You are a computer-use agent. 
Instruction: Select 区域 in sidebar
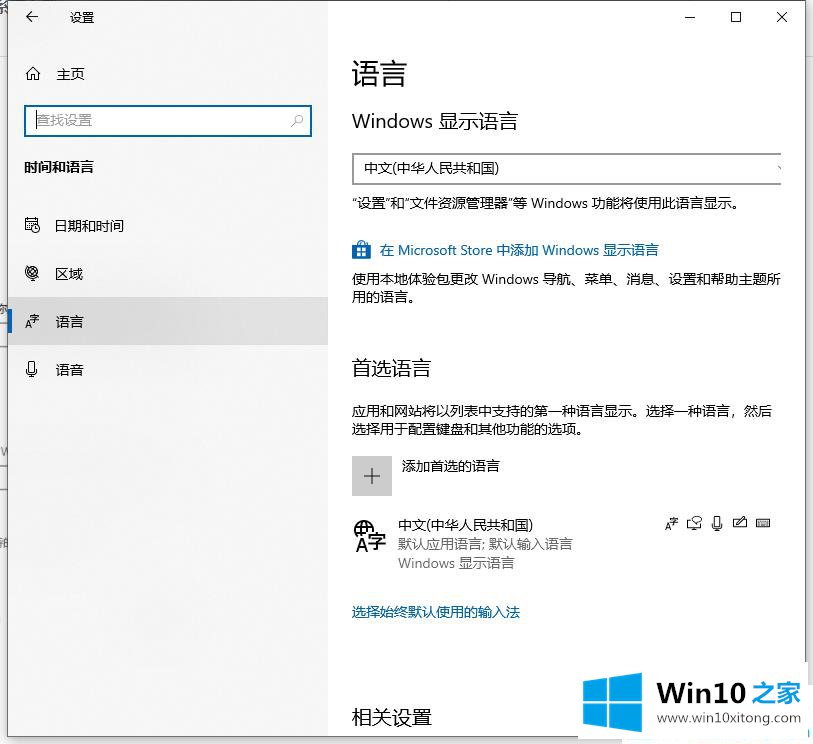pos(167,273)
